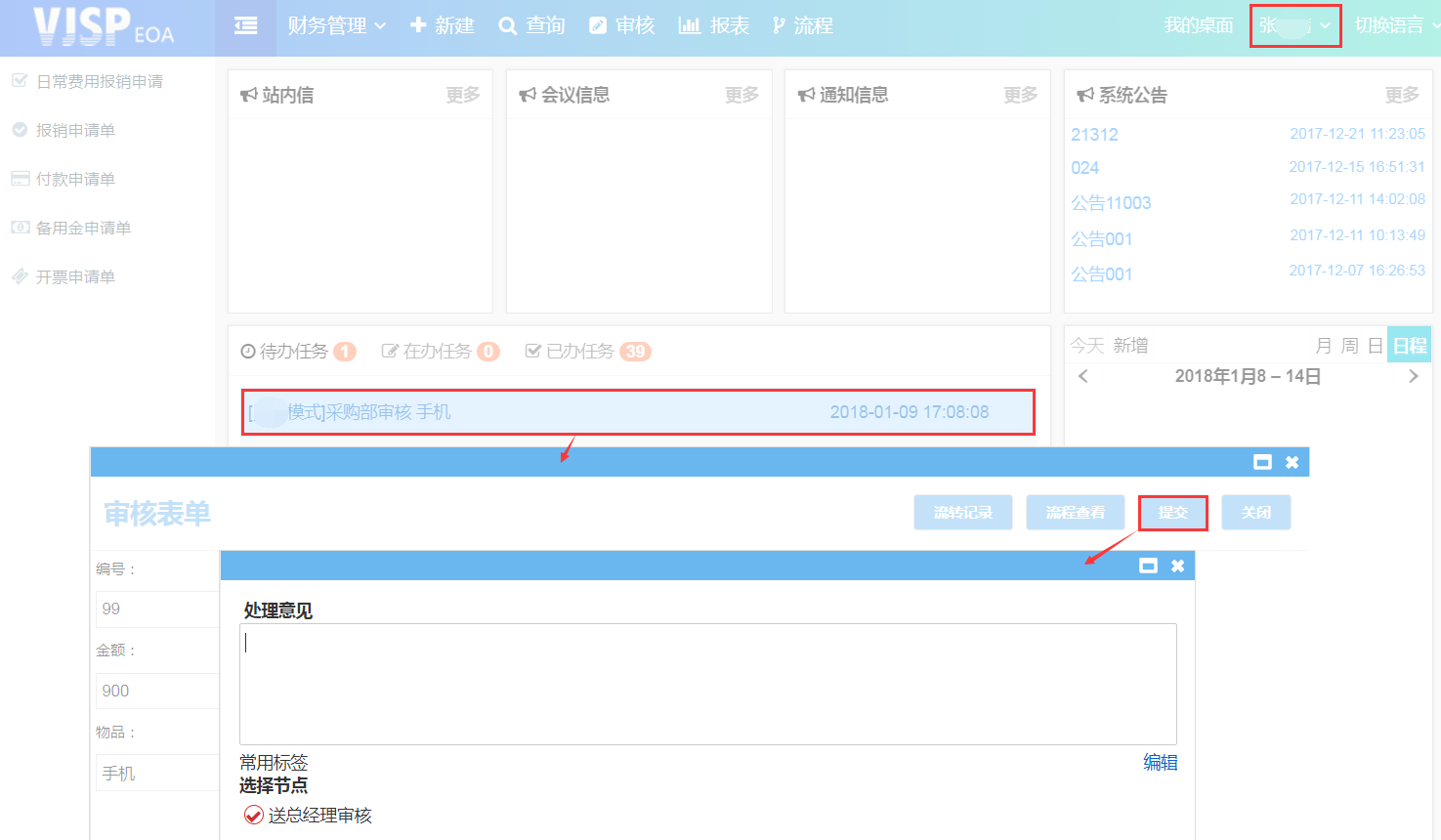Click the 流程 branch icon
The width and height of the screenshot is (1441, 840).
coord(779,26)
